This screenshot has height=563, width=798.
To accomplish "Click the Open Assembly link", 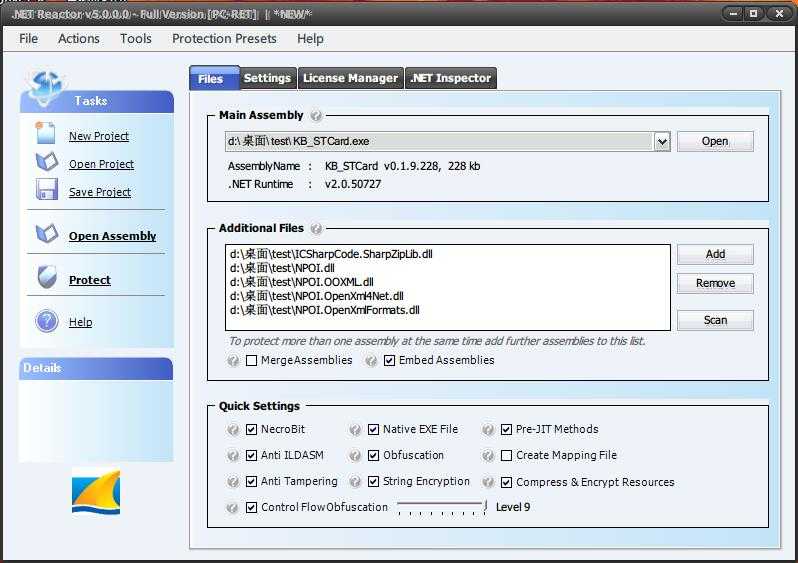I will pos(112,236).
